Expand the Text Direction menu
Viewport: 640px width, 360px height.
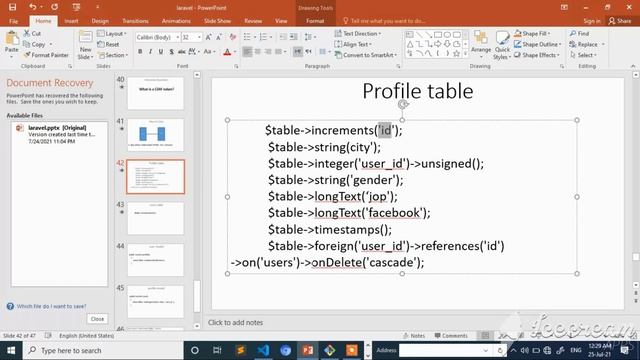358,33
